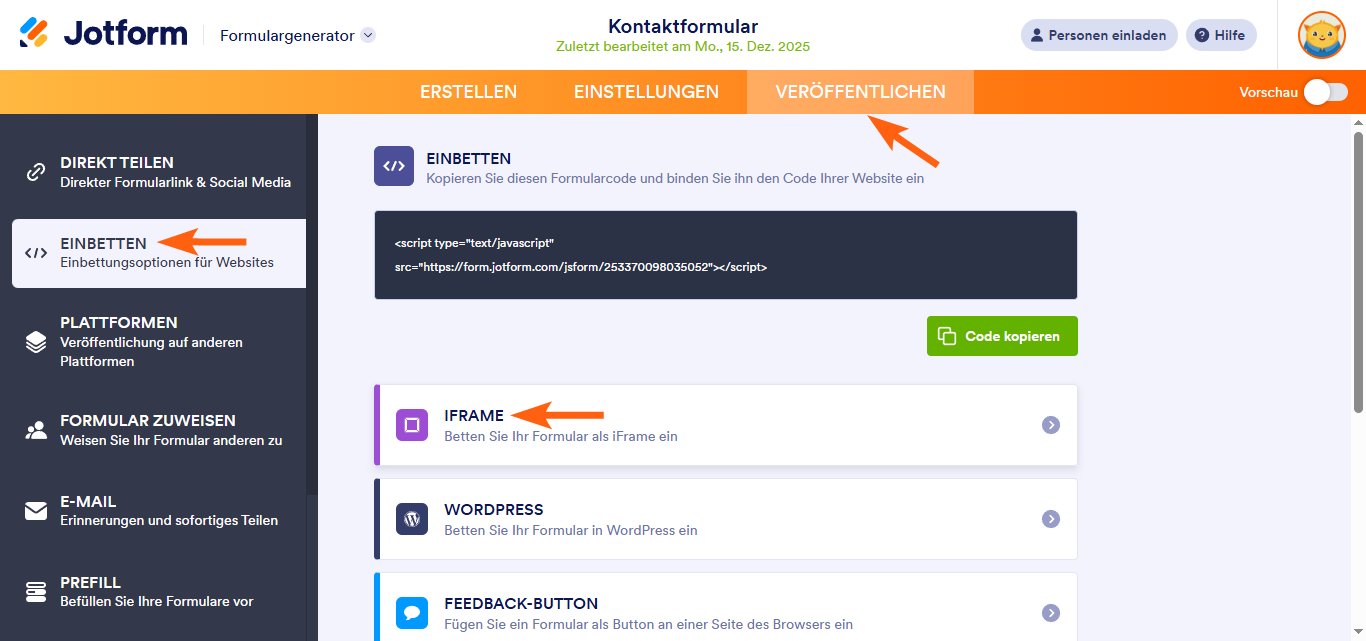This screenshot has width=1366, height=641.
Task: Click the iFrame embed icon
Action: tap(412, 424)
